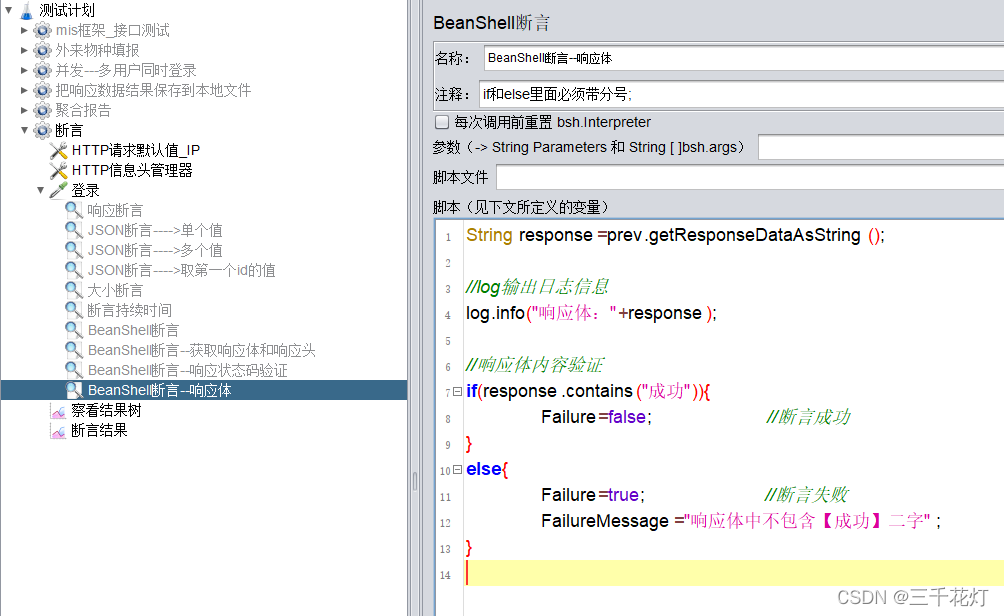
Task: Collapse the 测试计划 tree node
Action: pos(10,11)
